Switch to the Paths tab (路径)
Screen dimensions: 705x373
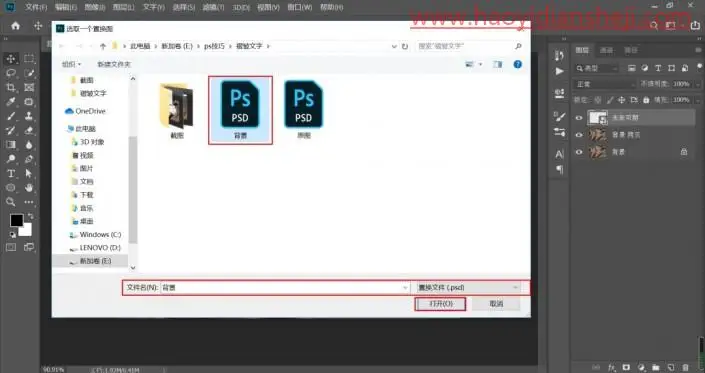point(631,50)
